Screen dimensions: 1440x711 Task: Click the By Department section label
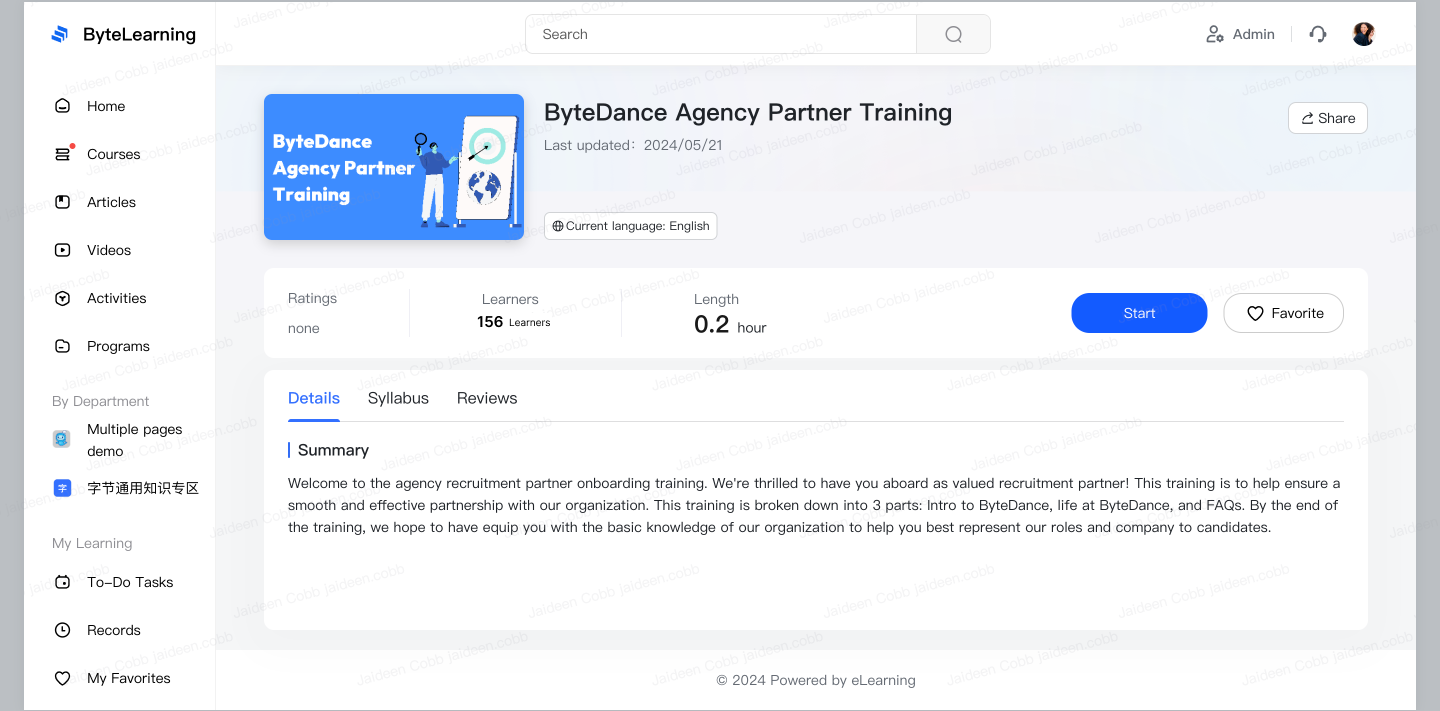(x=100, y=401)
